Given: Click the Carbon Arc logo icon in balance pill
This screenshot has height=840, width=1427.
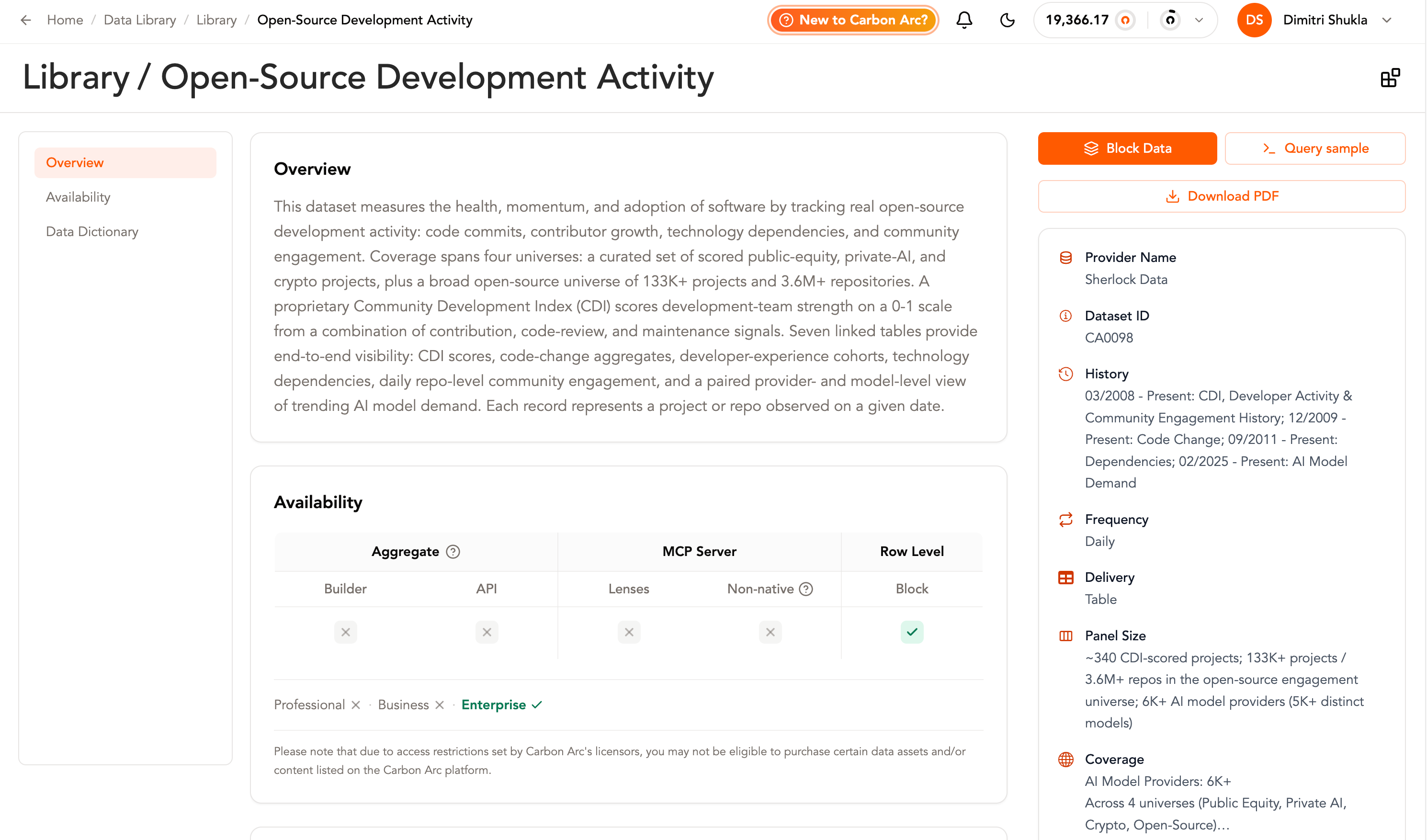Looking at the screenshot, I should pos(1170,21).
